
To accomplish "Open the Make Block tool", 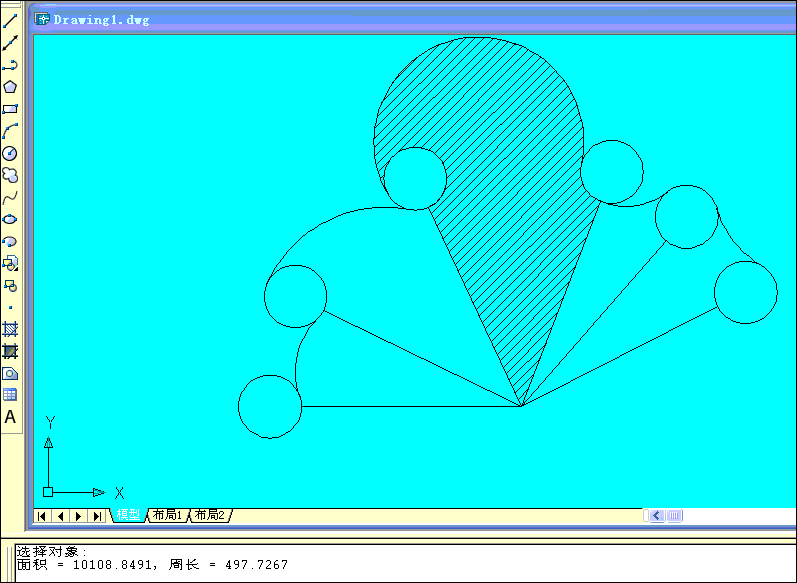I will point(10,285).
